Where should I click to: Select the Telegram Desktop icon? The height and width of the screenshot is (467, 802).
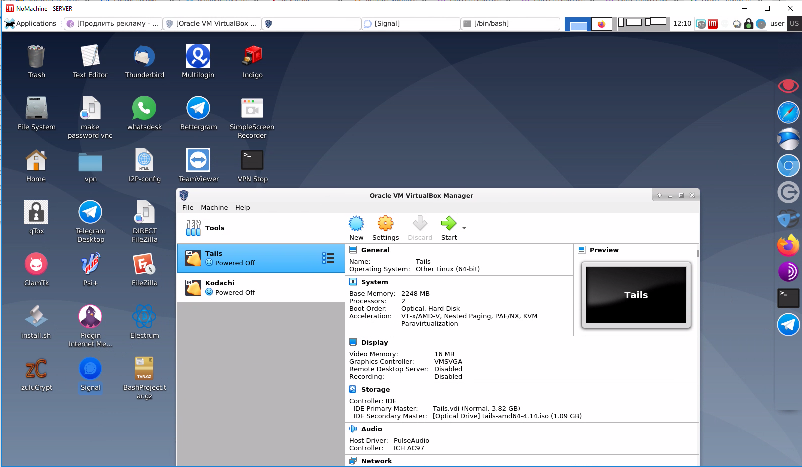click(91, 221)
